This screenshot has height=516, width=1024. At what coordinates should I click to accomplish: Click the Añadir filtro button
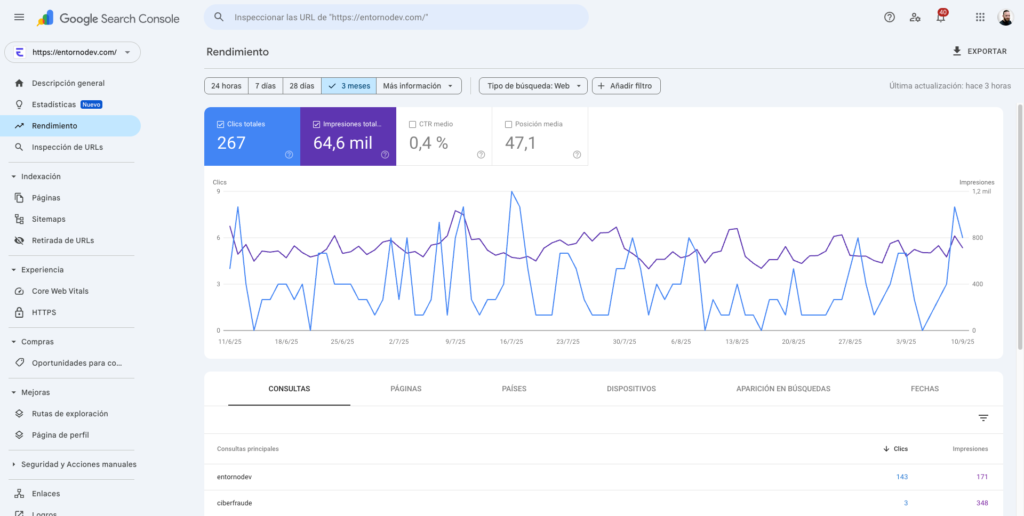626,86
